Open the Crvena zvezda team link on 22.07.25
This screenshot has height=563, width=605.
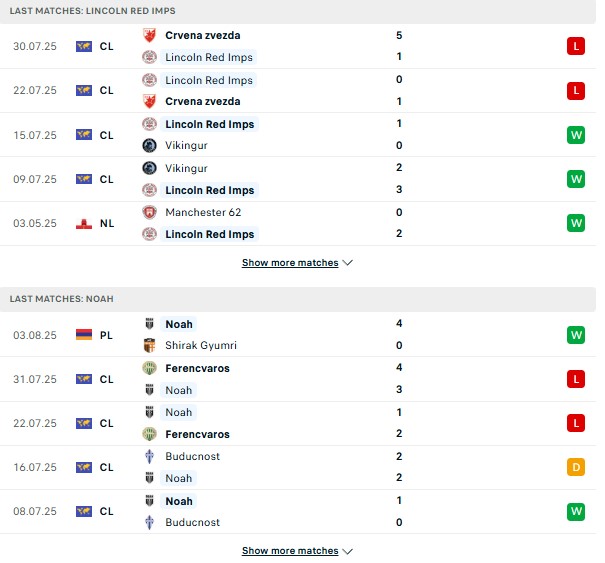(x=203, y=101)
